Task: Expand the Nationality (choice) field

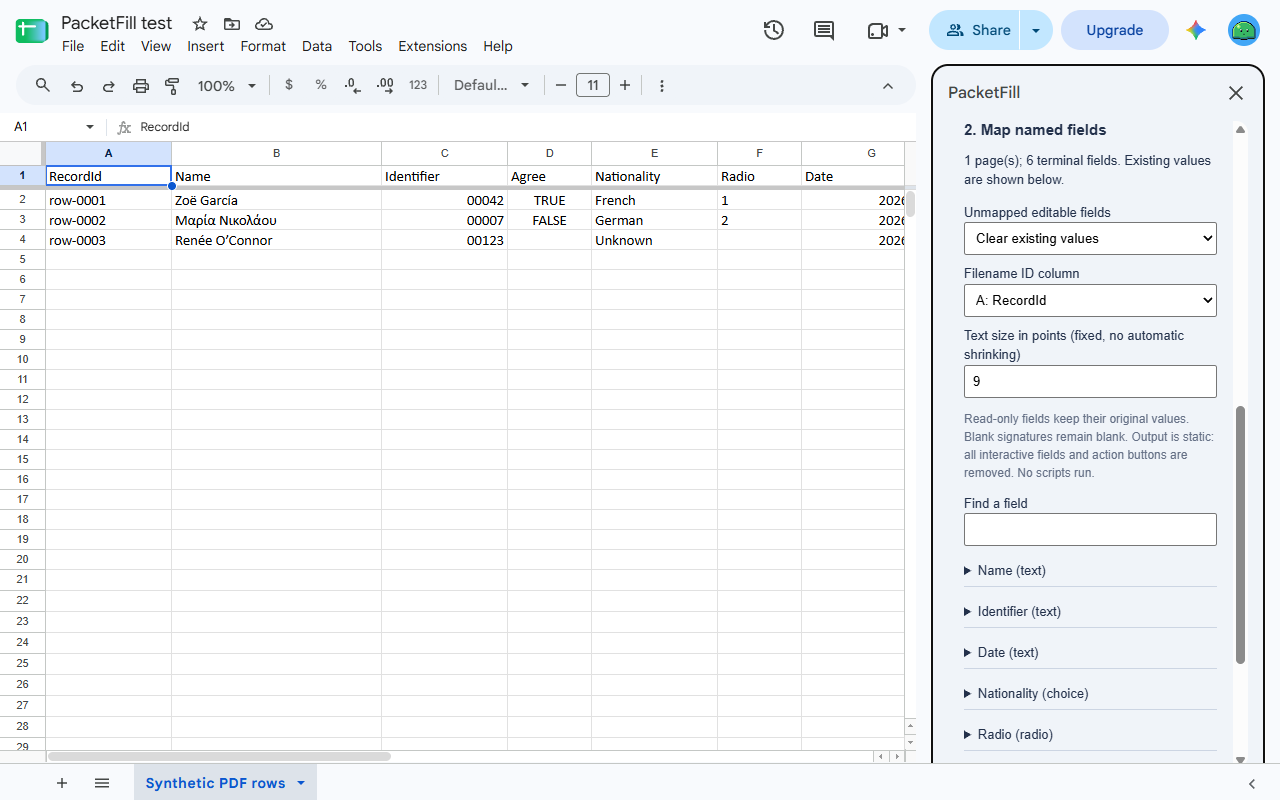Action: 1090,693
